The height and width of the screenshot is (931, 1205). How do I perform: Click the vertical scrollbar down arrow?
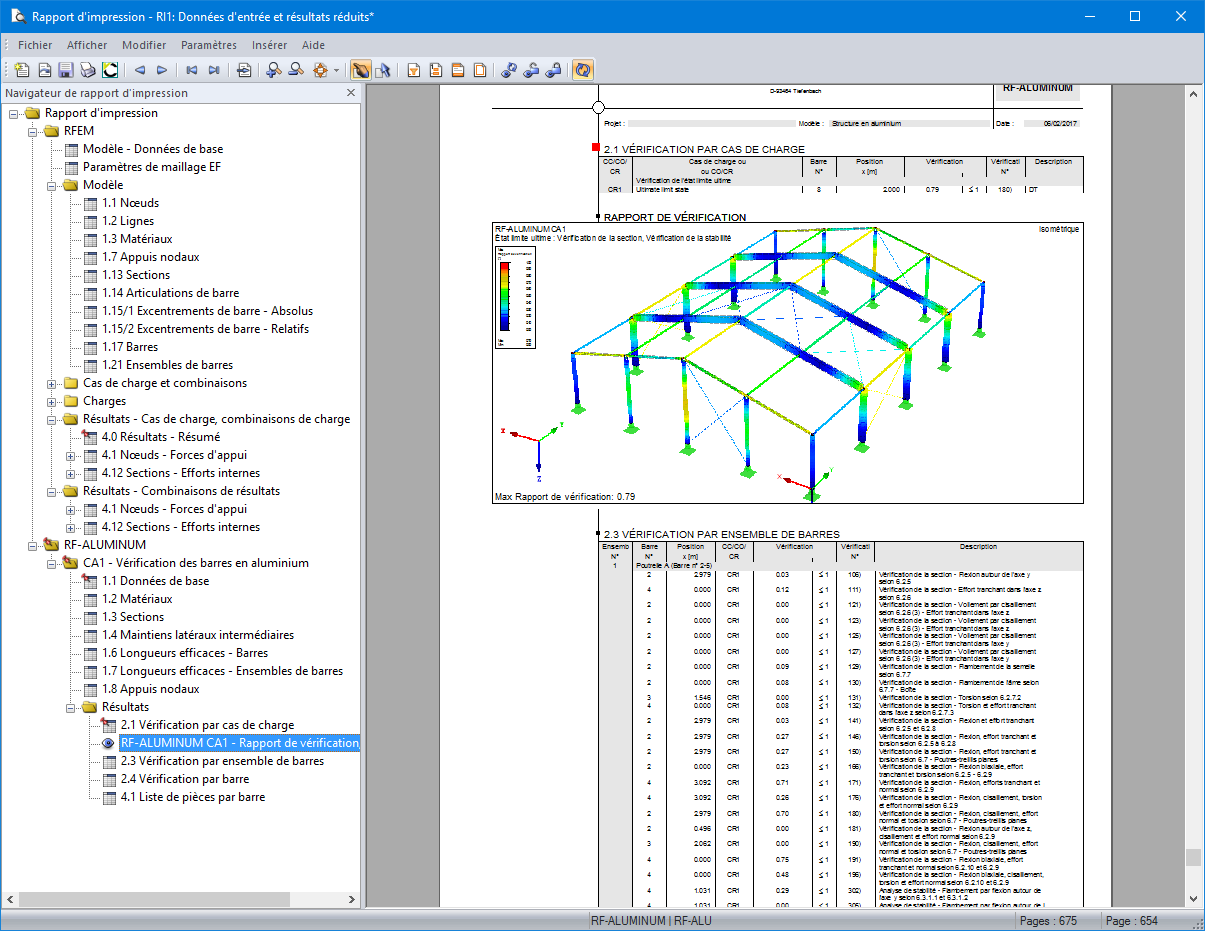coord(1192,899)
